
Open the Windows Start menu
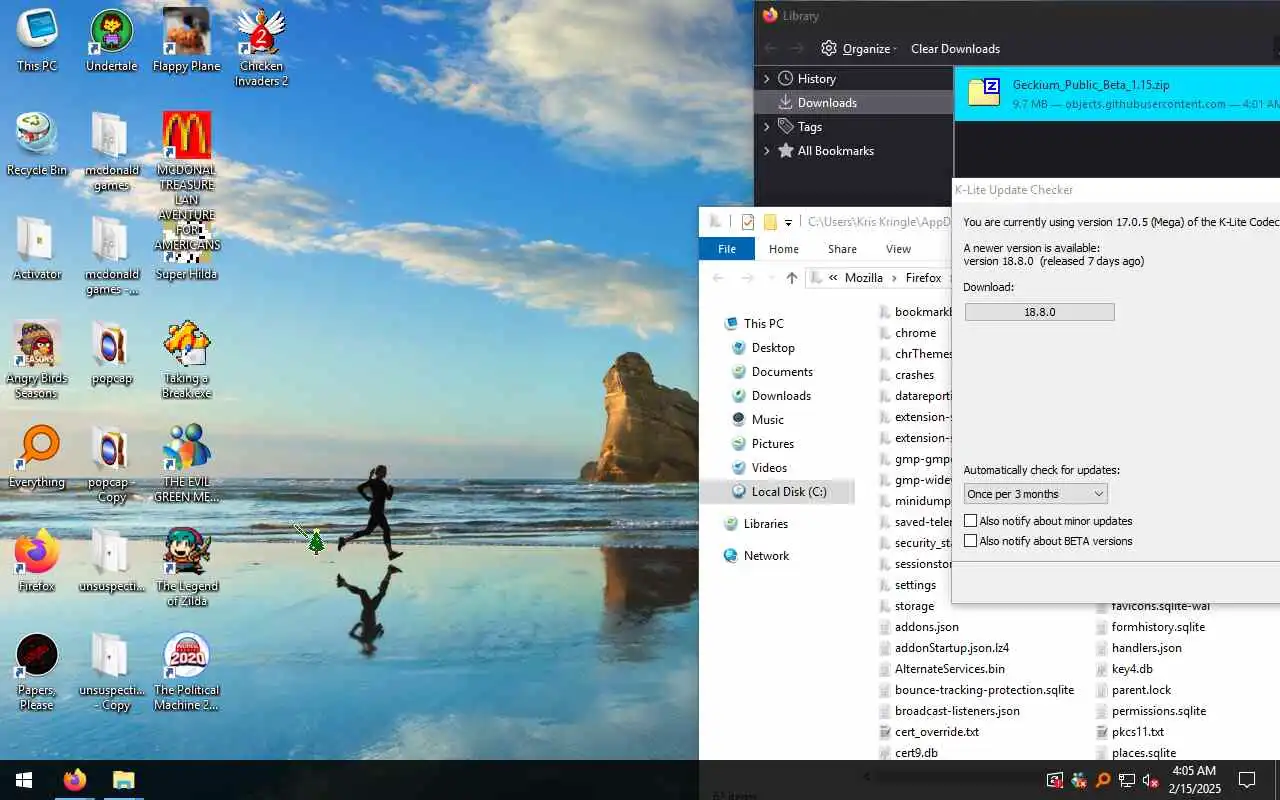pos(24,780)
